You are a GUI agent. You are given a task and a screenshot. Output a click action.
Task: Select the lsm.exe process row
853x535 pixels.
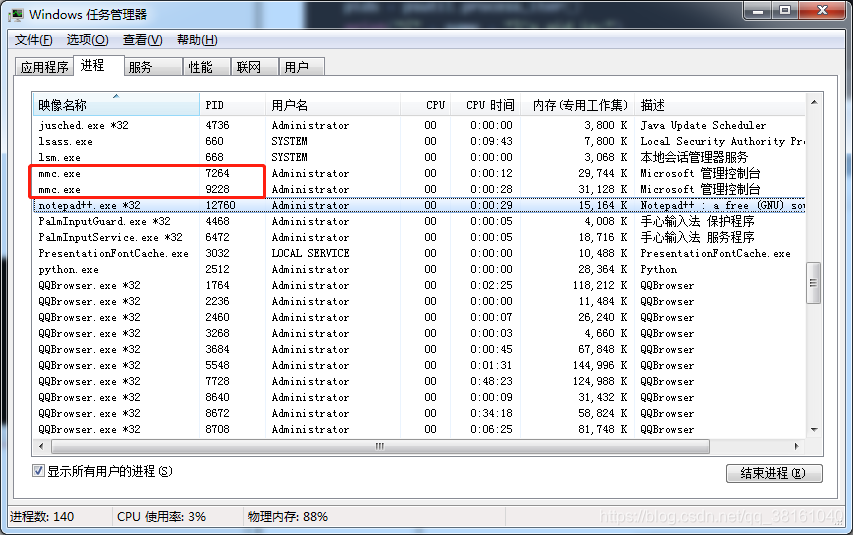[x=419, y=157]
